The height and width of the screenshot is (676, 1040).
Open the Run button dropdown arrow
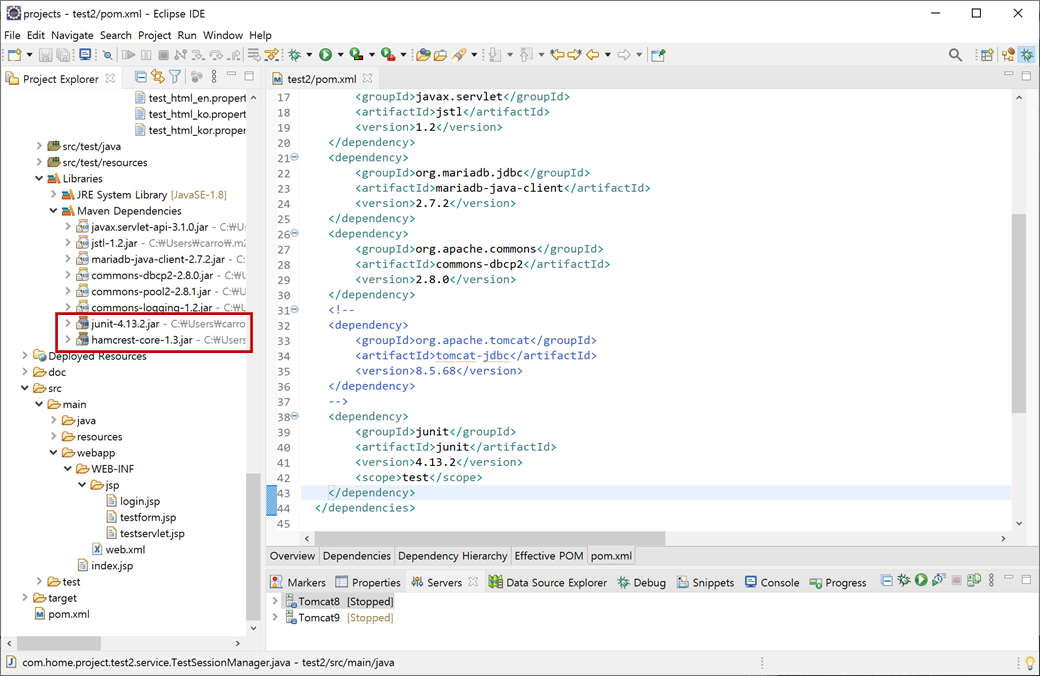(x=340, y=55)
